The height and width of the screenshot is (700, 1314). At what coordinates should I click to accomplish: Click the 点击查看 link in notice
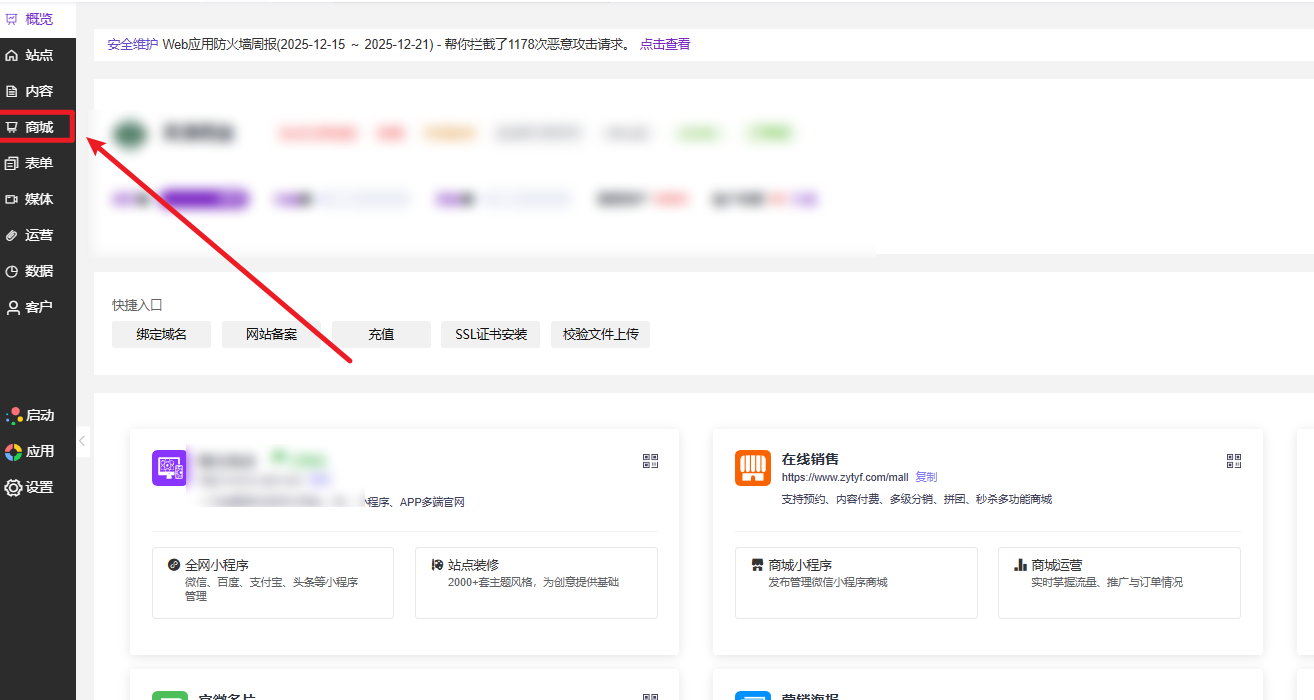pyautogui.click(x=665, y=44)
